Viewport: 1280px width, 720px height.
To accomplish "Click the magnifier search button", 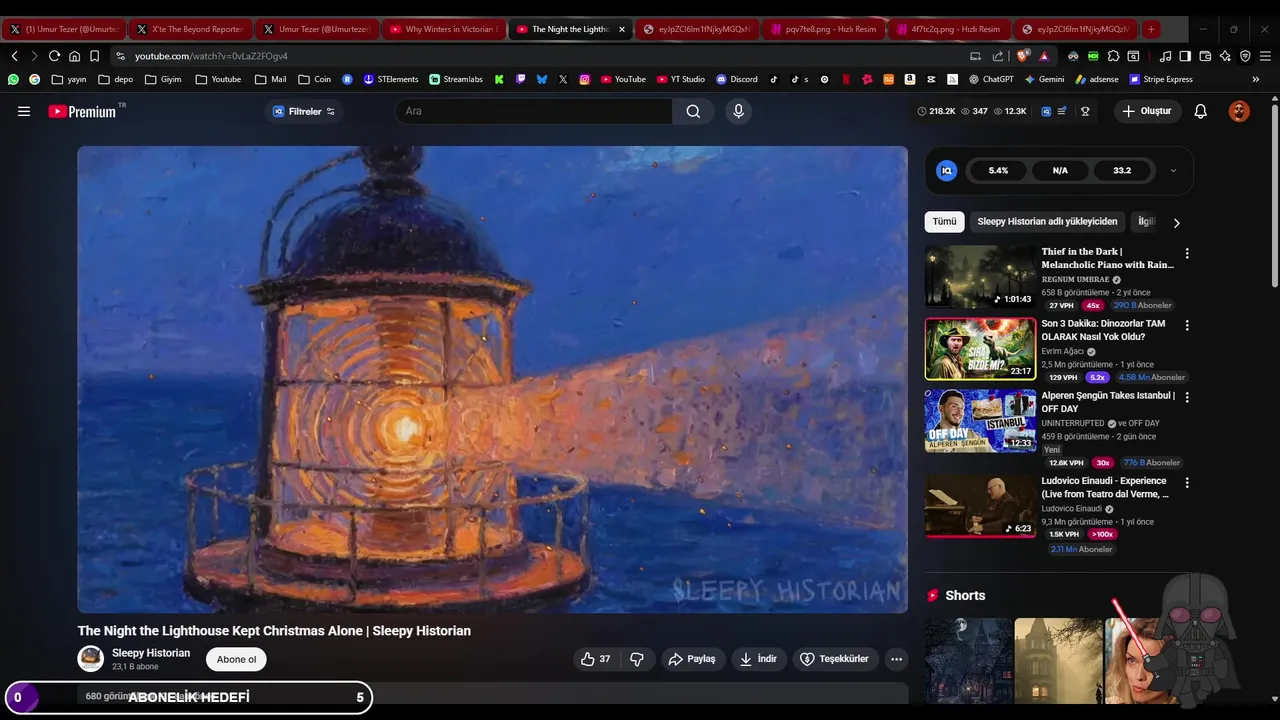I will (693, 111).
